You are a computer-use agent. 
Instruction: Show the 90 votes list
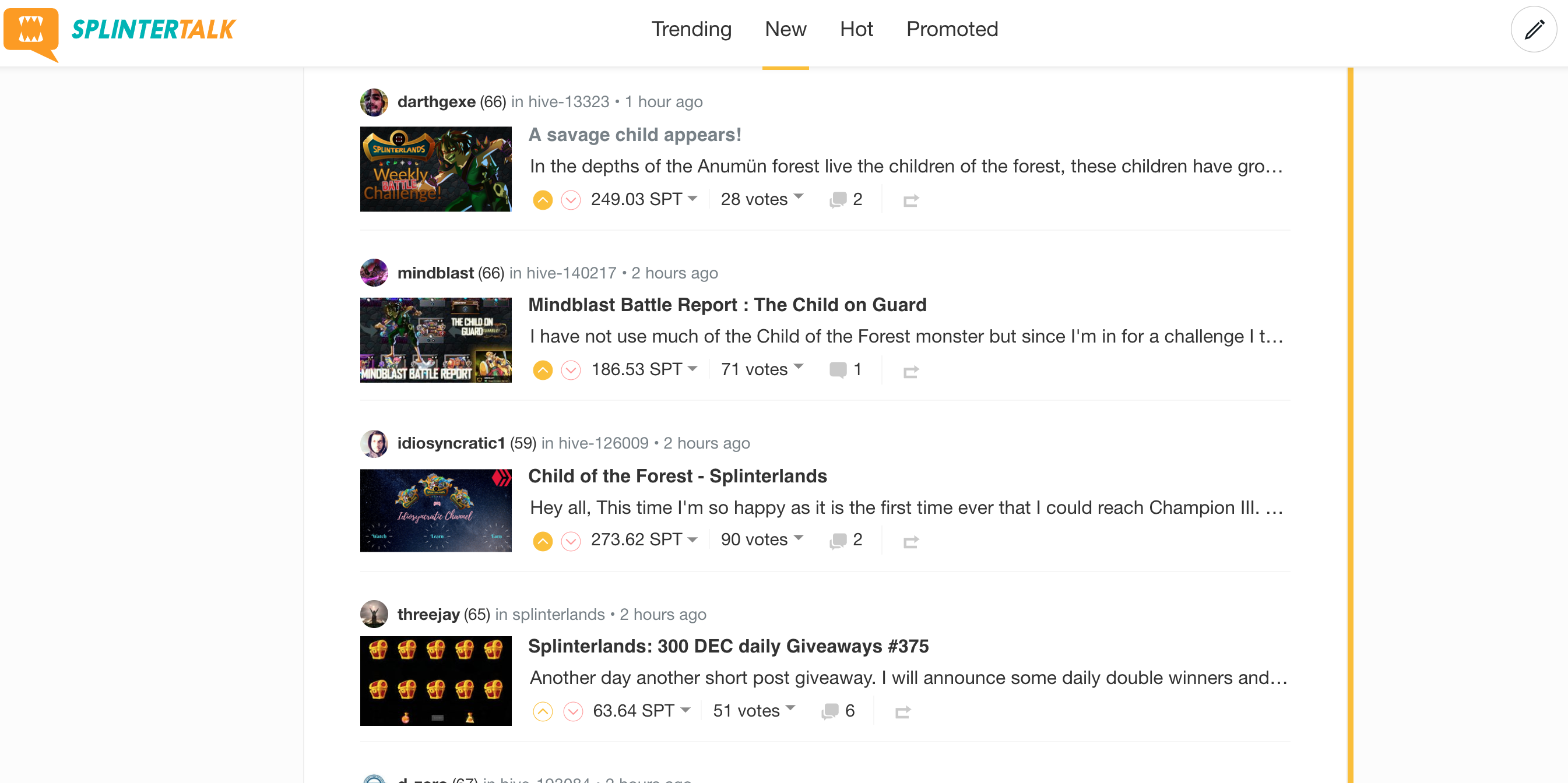pos(762,539)
